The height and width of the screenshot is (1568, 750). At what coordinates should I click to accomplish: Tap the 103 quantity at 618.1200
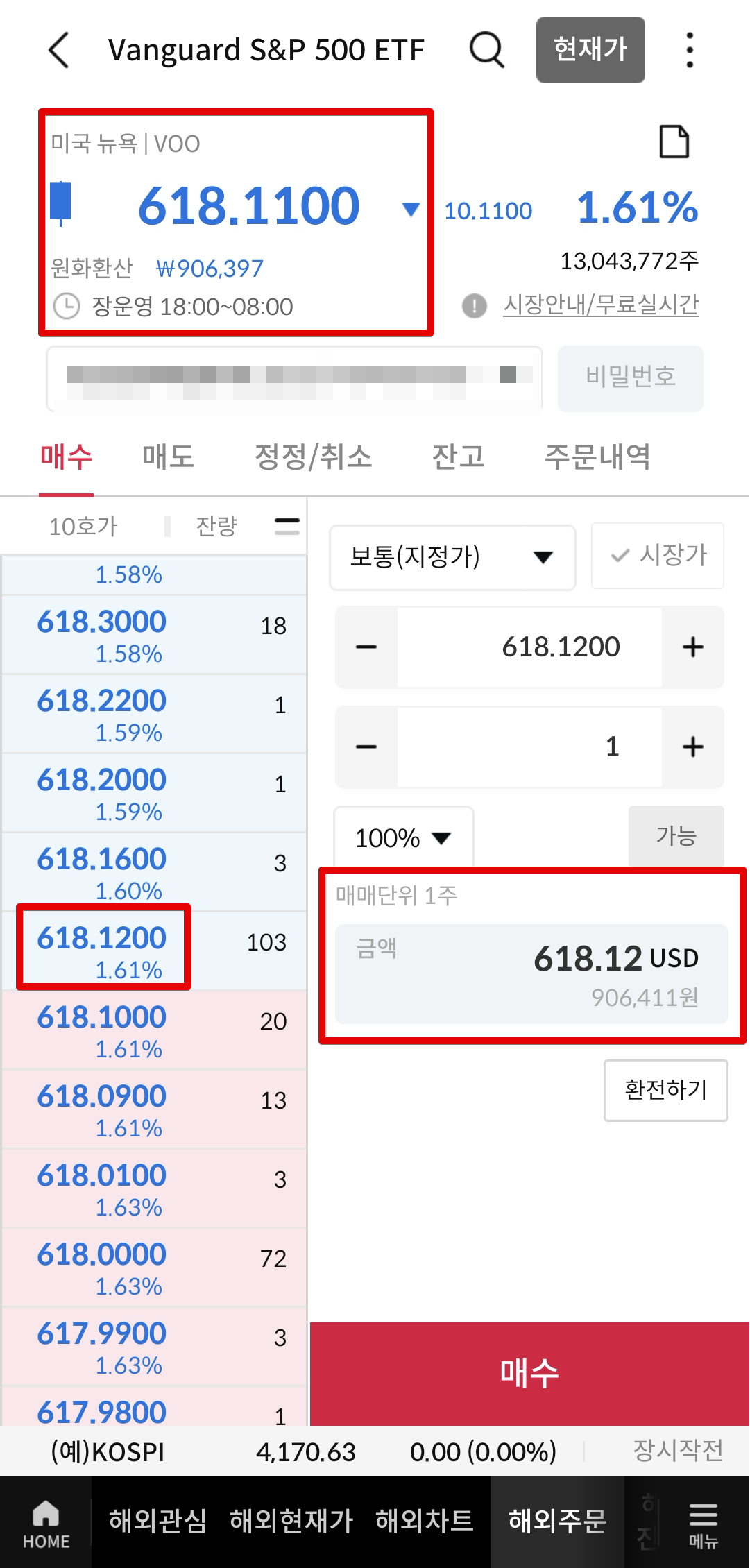(266, 942)
